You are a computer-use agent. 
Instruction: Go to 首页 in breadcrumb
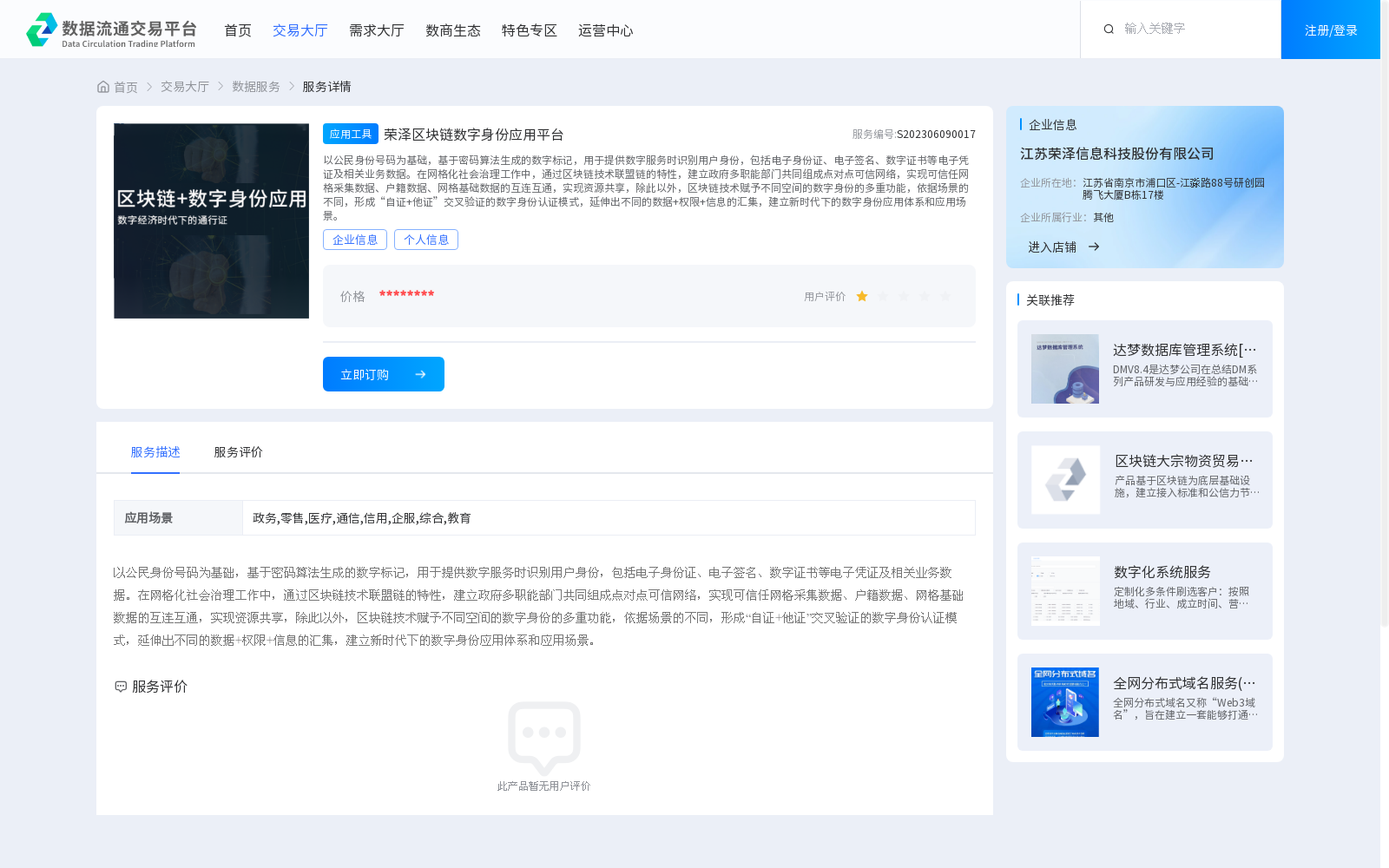point(126,87)
